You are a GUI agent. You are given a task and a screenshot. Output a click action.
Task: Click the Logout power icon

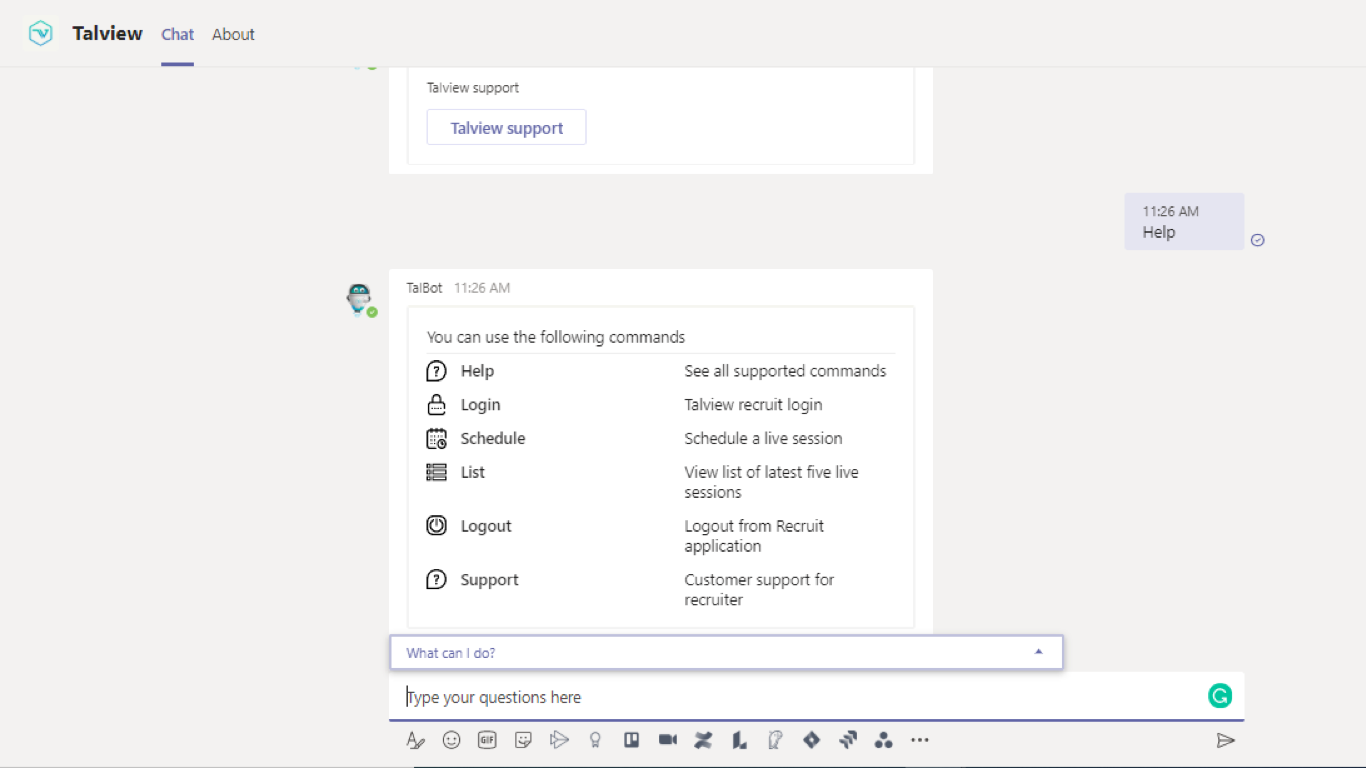click(x=436, y=525)
